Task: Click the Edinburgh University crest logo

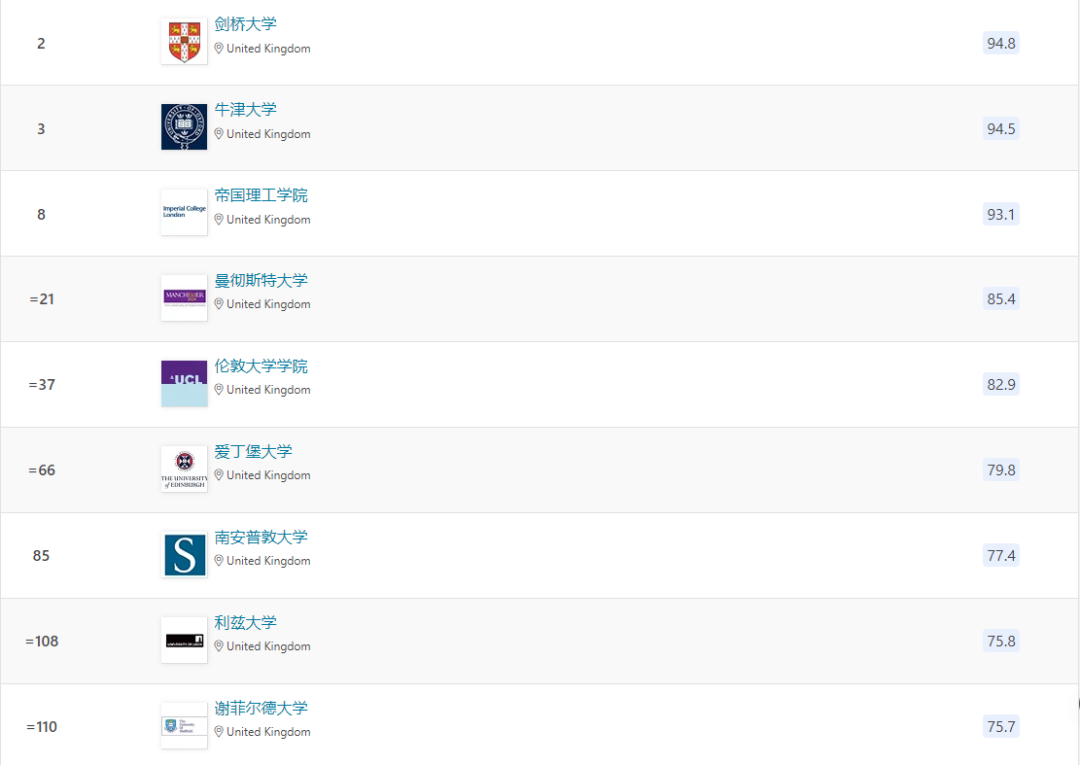Action: pyautogui.click(x=183, y=468)
